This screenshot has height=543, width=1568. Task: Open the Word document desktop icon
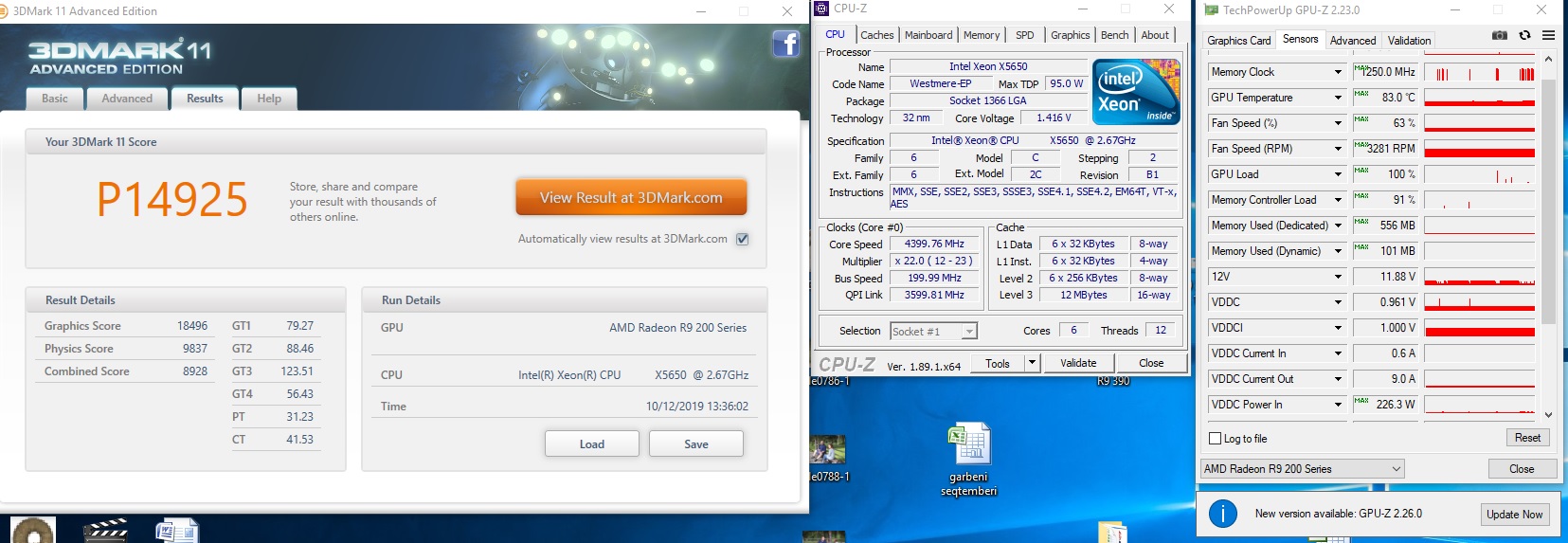click(176, 530)
